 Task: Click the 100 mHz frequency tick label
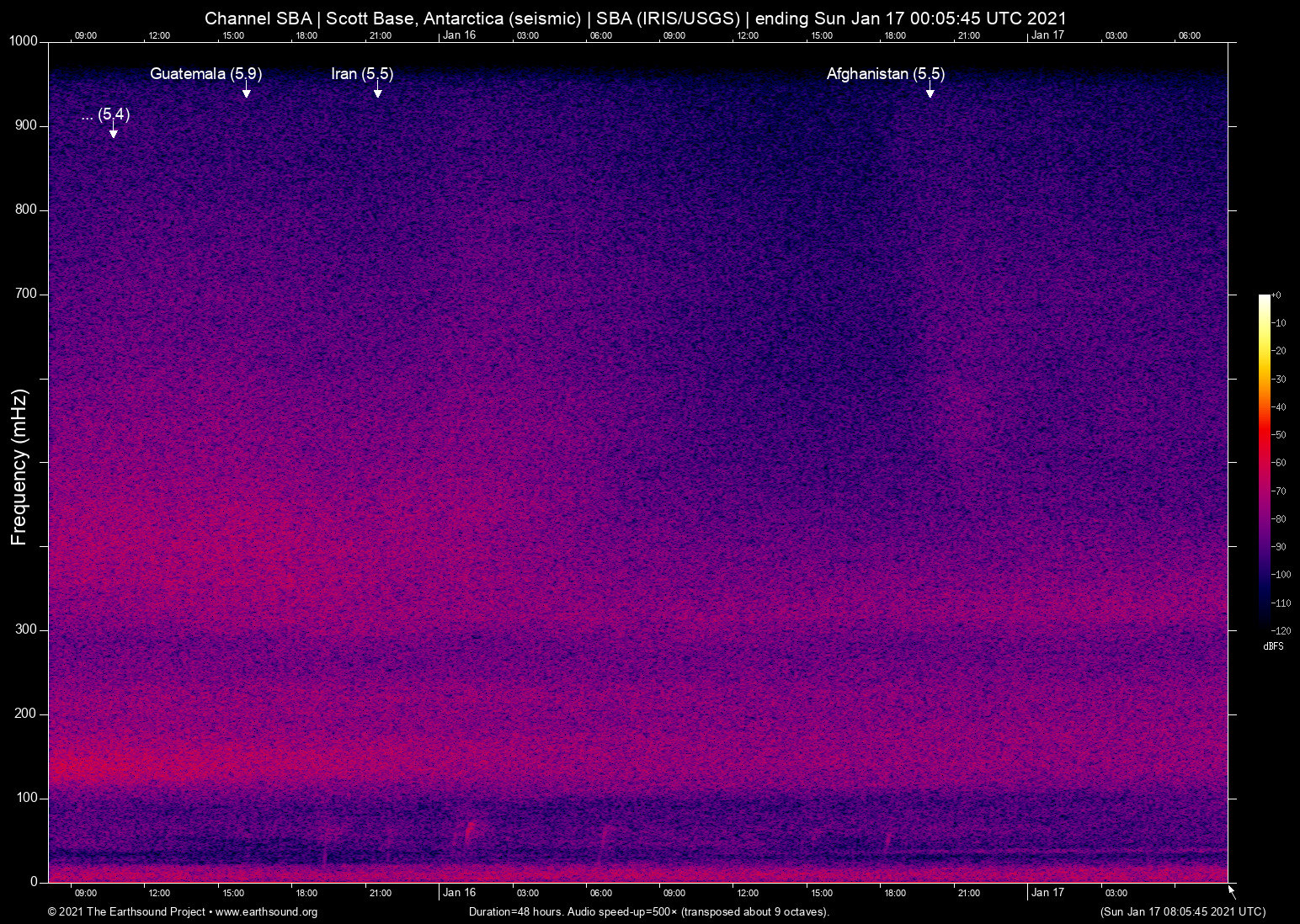pos(26,798)
